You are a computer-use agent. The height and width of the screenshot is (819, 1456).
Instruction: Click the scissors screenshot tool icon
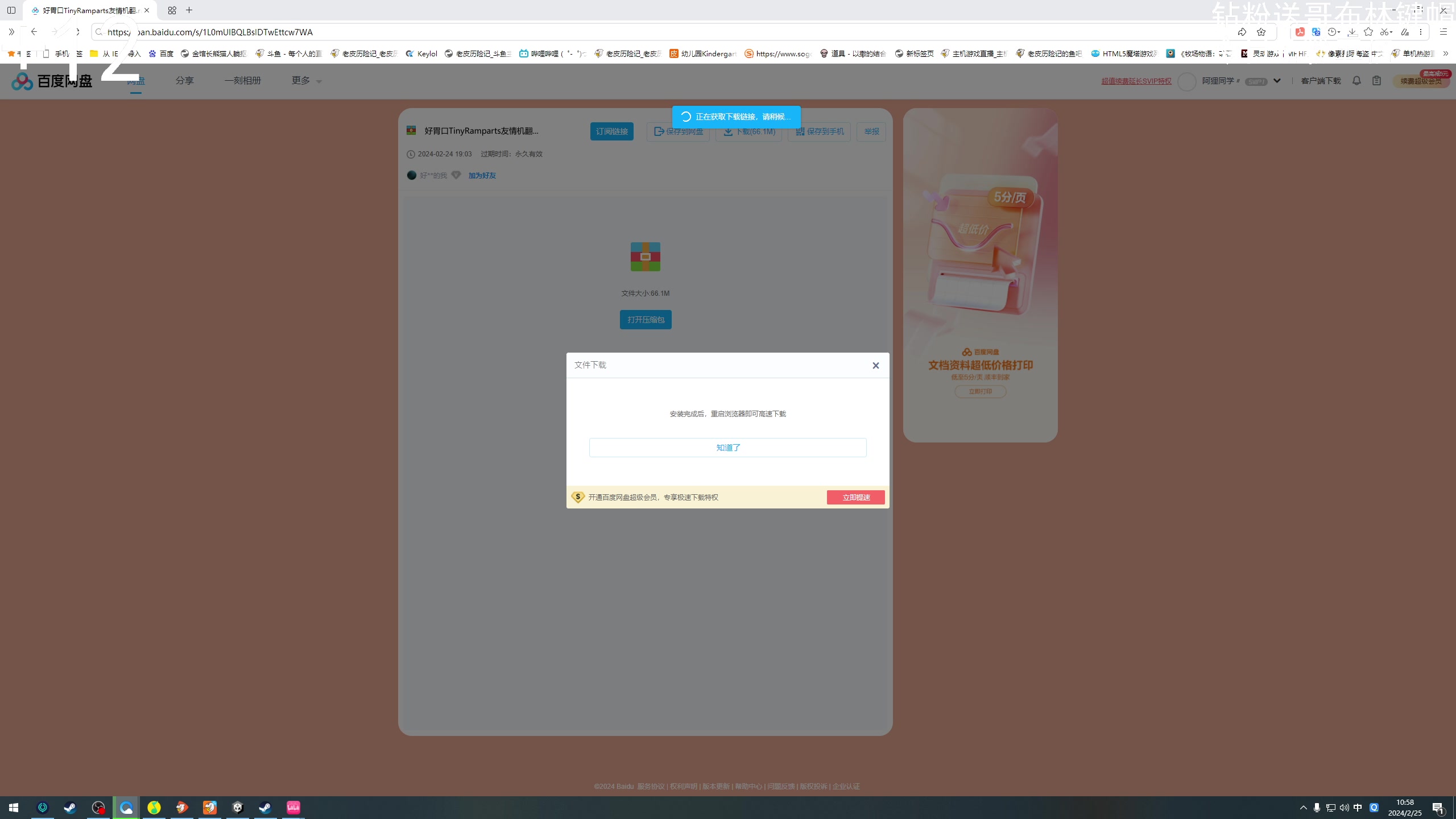click(1384, 32)
